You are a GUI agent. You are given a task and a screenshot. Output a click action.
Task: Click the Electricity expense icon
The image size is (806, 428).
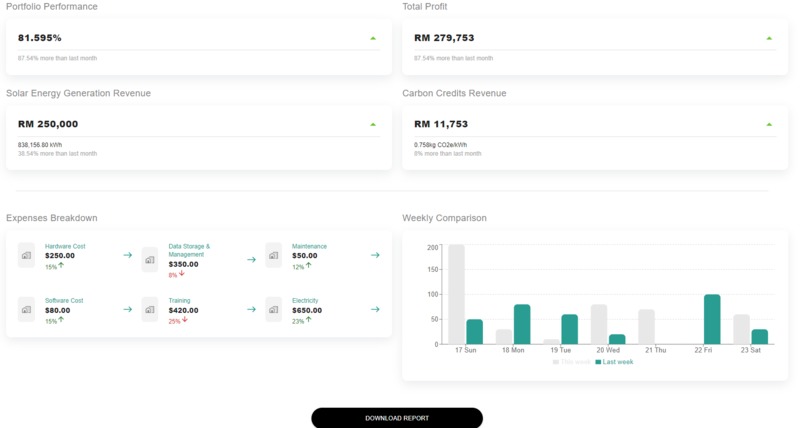[273, 309]
